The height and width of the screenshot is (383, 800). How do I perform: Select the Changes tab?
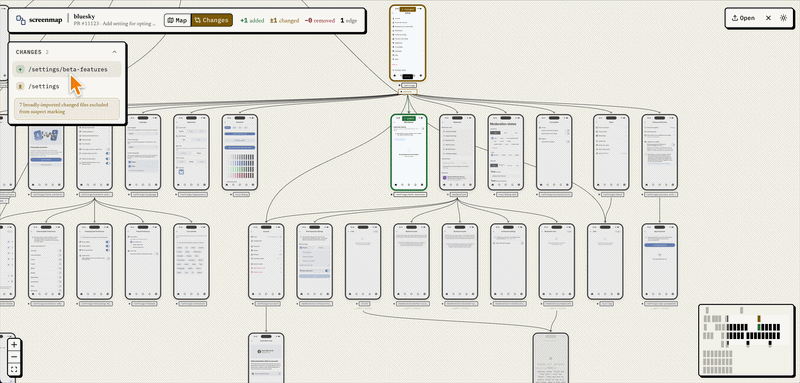211,20
